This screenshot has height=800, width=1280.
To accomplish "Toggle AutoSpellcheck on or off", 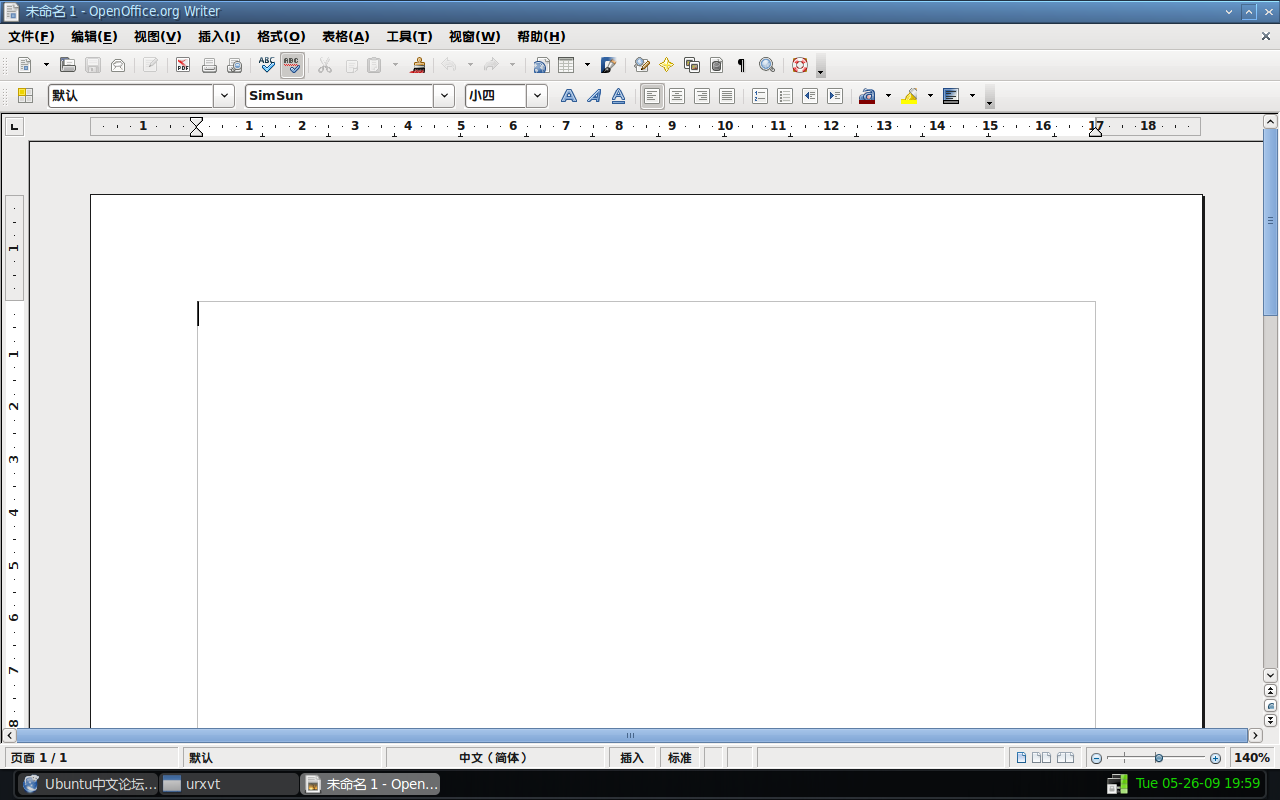I will pyautogui.click(x=292, y=65).
